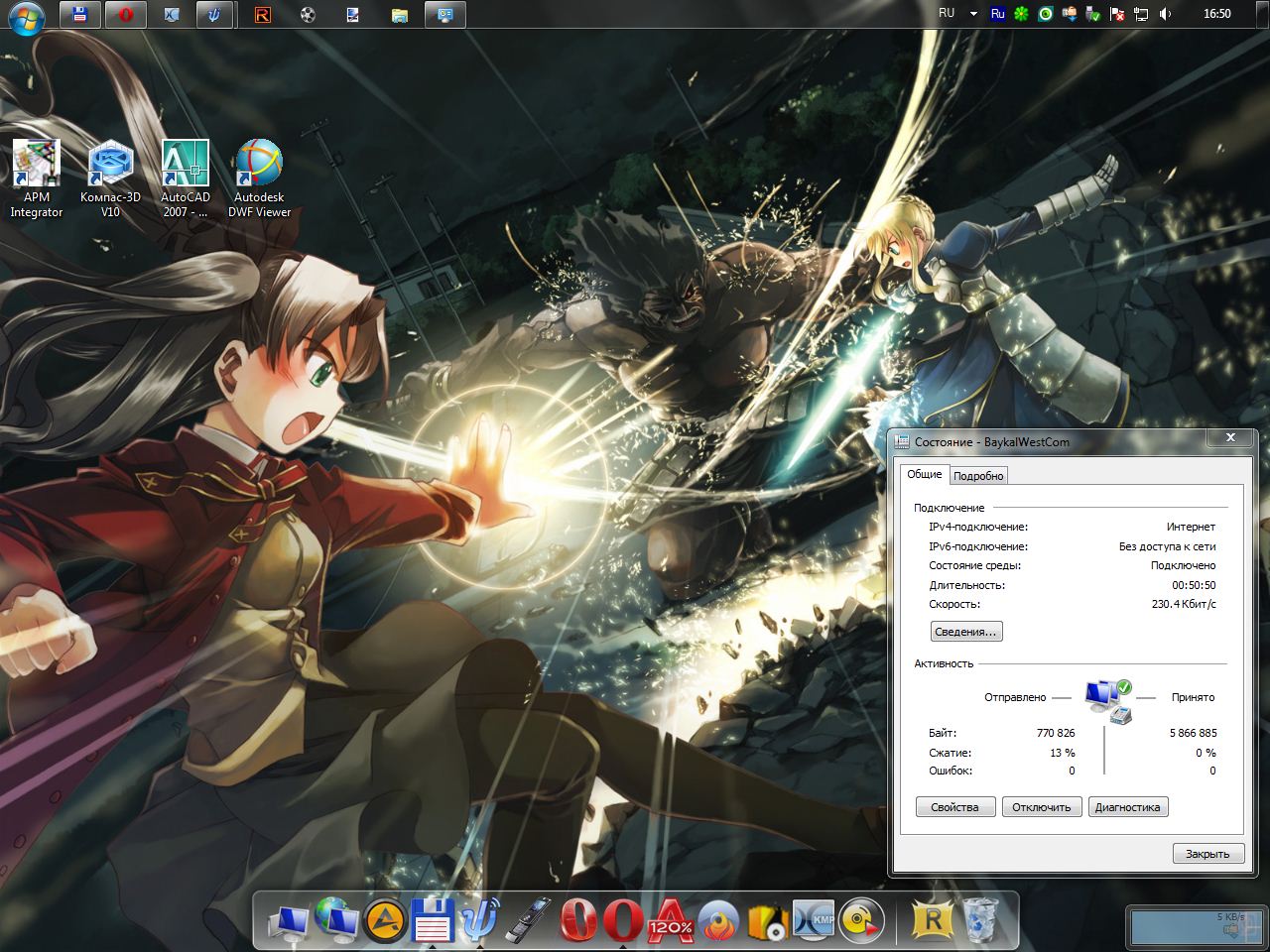Viewport: 1270px width, 952px height.
Task: Open the Windows Start orb
Action: coord(26,16)
